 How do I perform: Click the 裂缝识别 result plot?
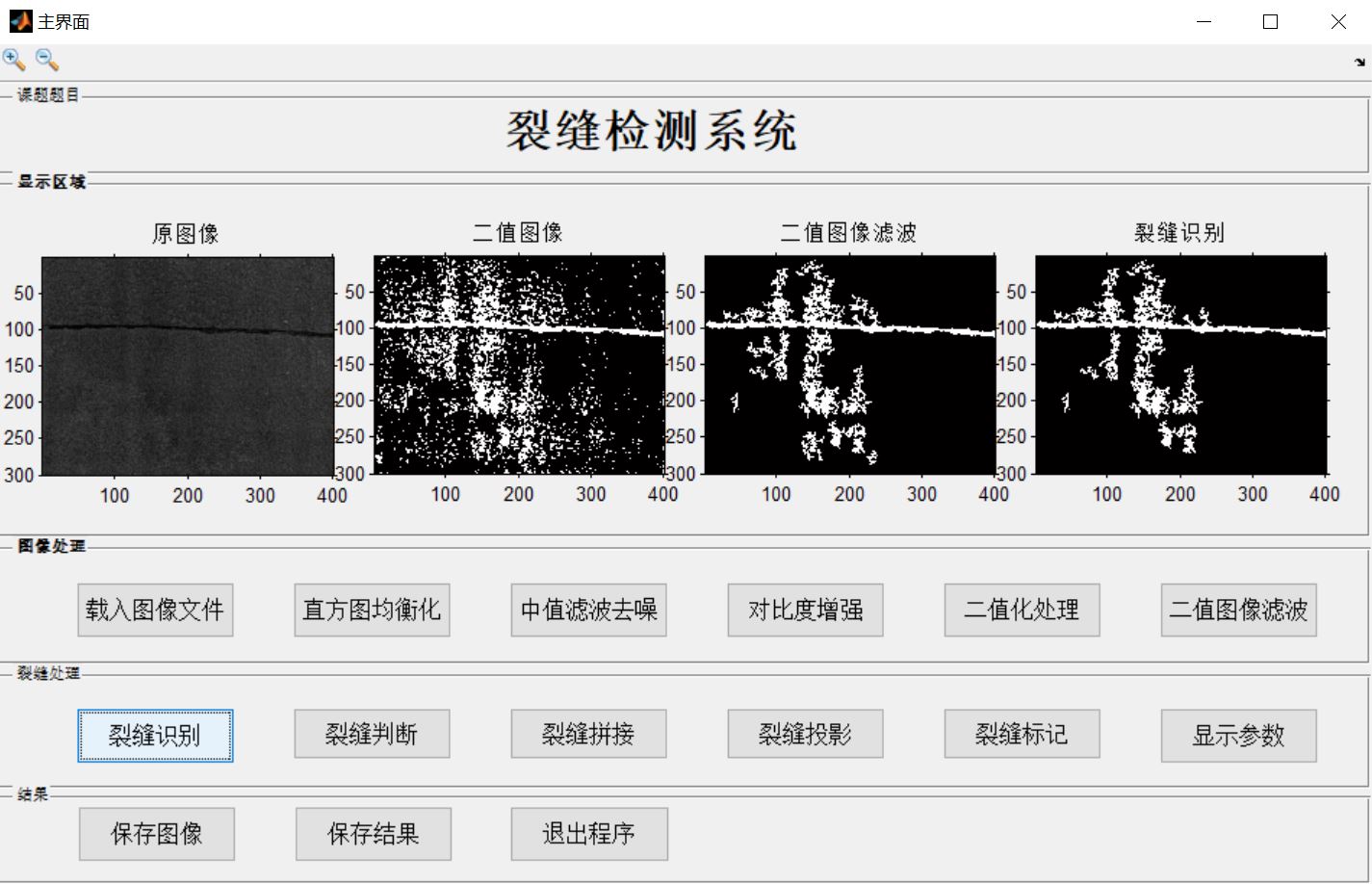click(x=1181, y=365)
